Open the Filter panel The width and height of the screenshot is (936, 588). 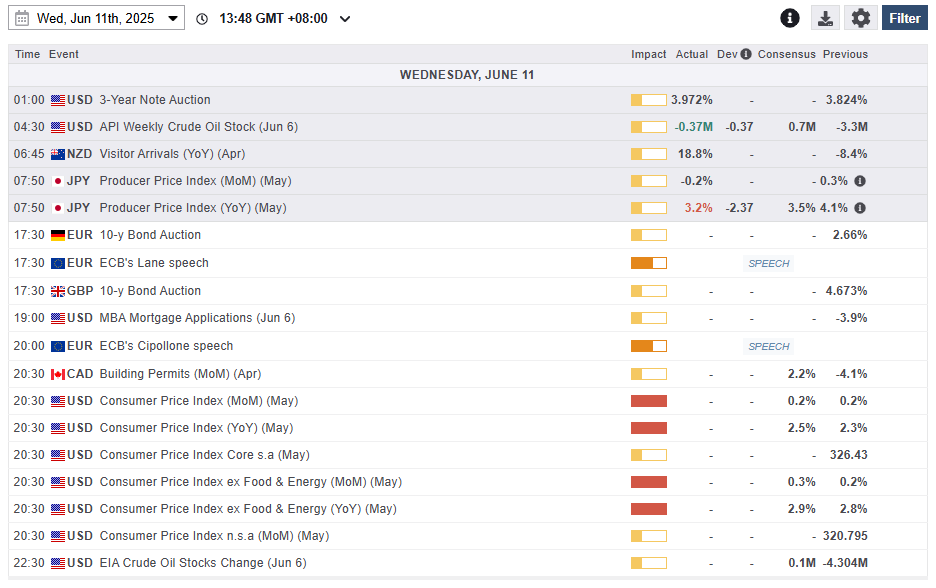904,18
